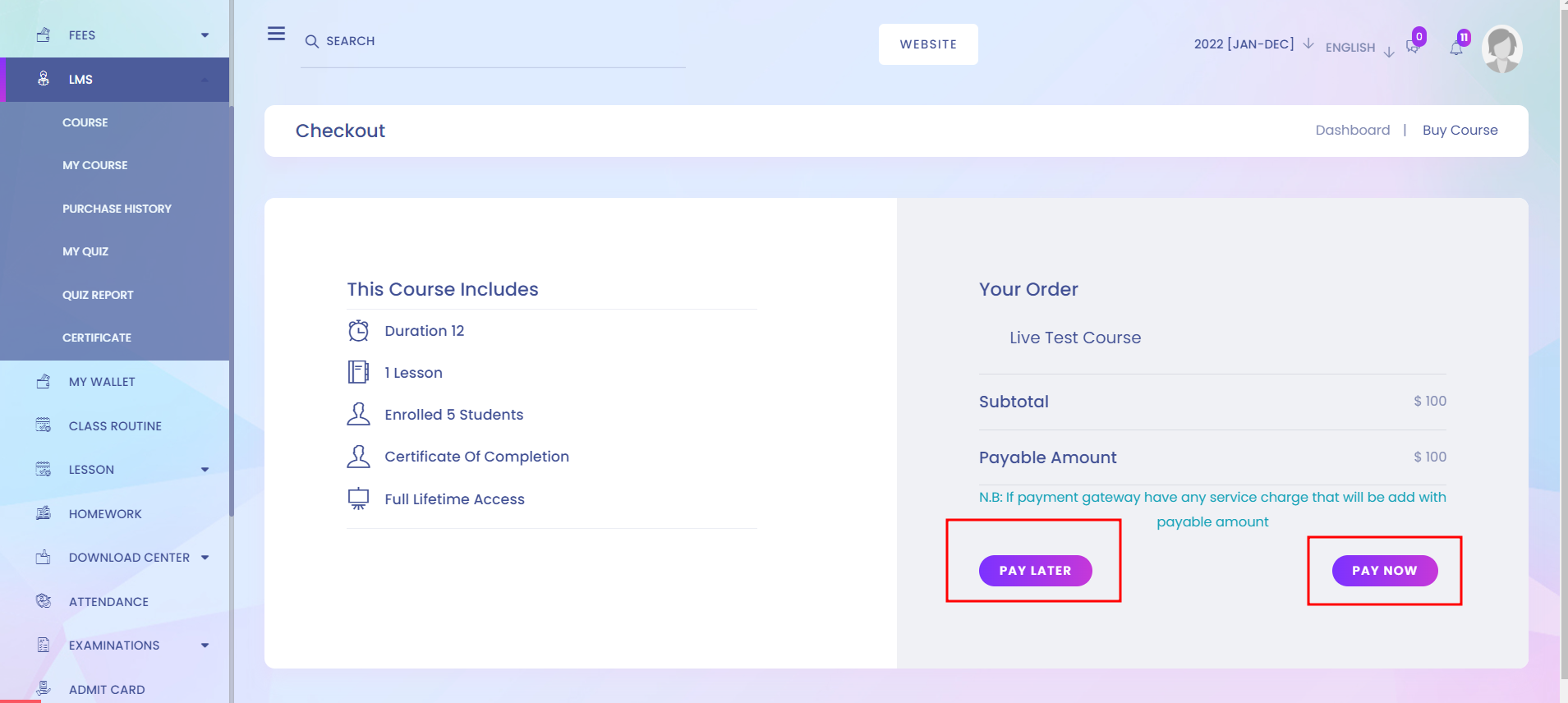Image resolution: width=1568 pixels, height=703 pixels.
Task: Expand the Lesson submenu arrow
Action: point(205,470)
